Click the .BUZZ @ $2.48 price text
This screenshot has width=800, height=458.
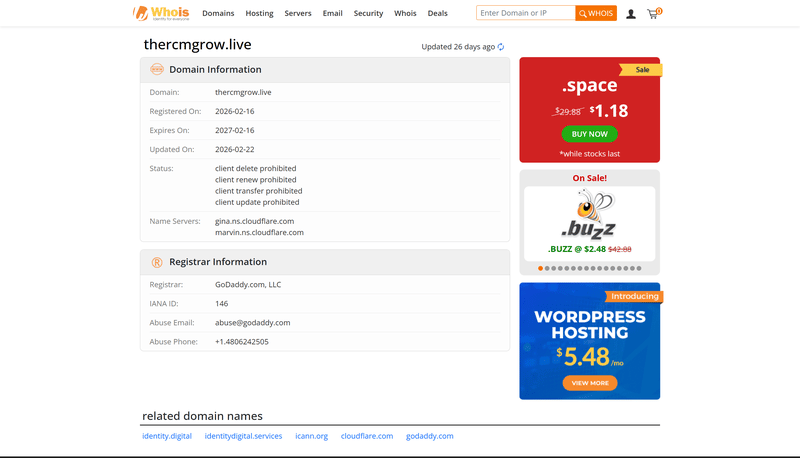(x=577, y=249)
